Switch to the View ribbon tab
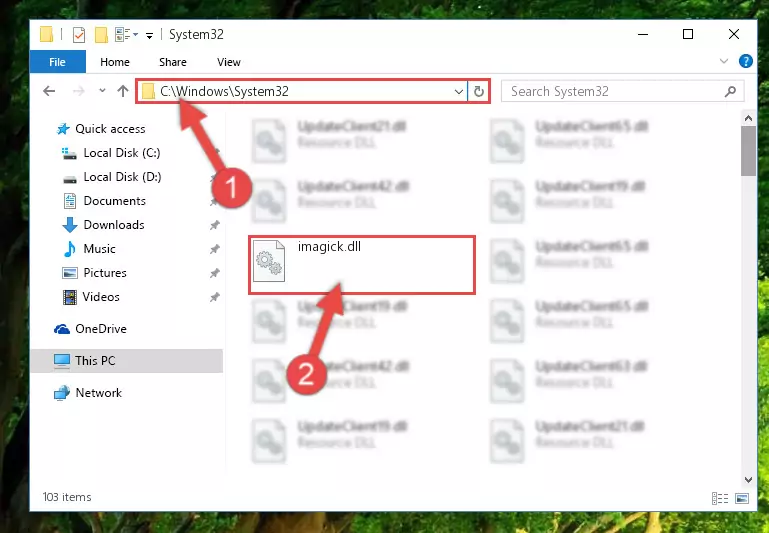 click(229, 62)
